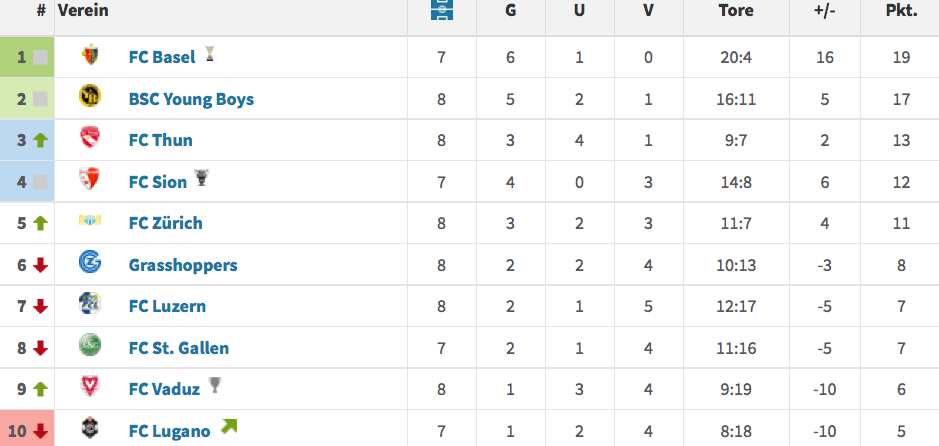Screen dimensions: 939x446
Task: Click the cup icon next to FC Sion
Action: point(202,178)
